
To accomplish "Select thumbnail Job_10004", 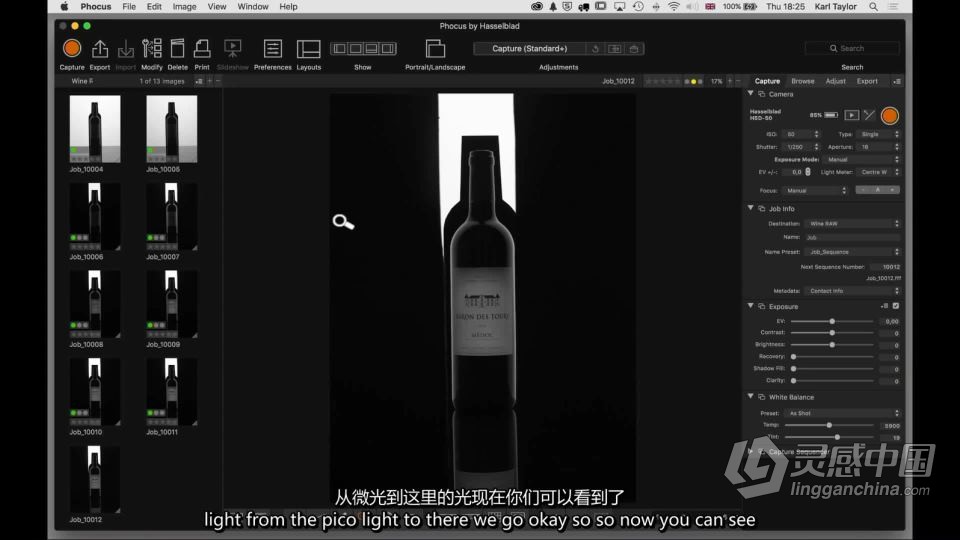I will click(x=95, y=129).
